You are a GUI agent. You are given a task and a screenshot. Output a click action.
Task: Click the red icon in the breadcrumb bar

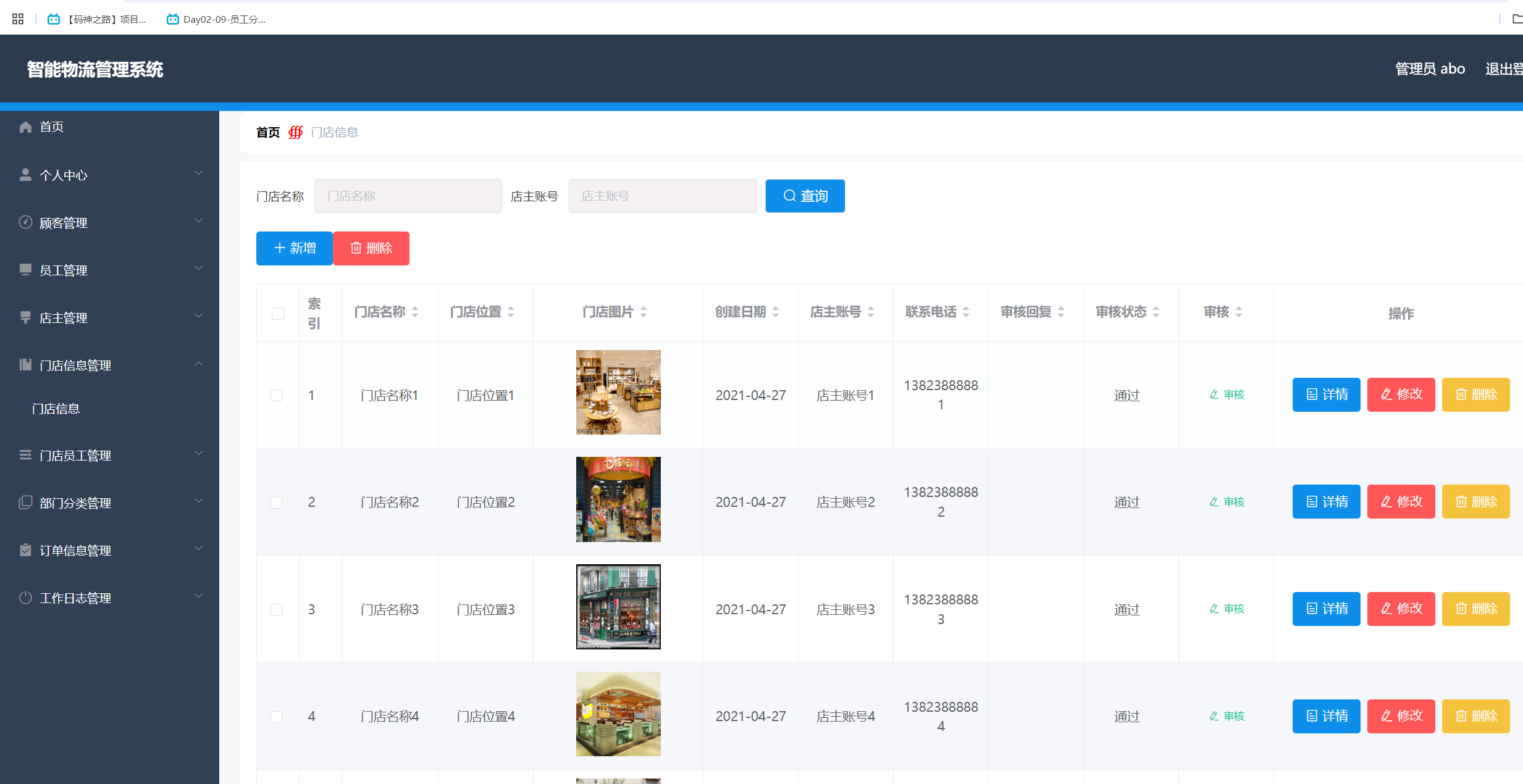[x=295, y=132]
